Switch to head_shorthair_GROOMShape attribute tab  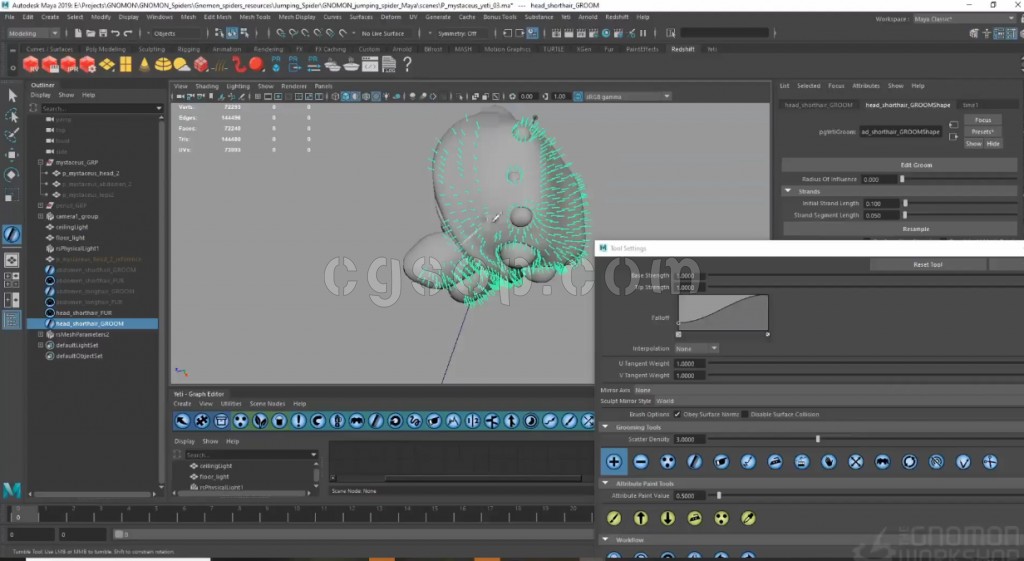tap(908, 104)
